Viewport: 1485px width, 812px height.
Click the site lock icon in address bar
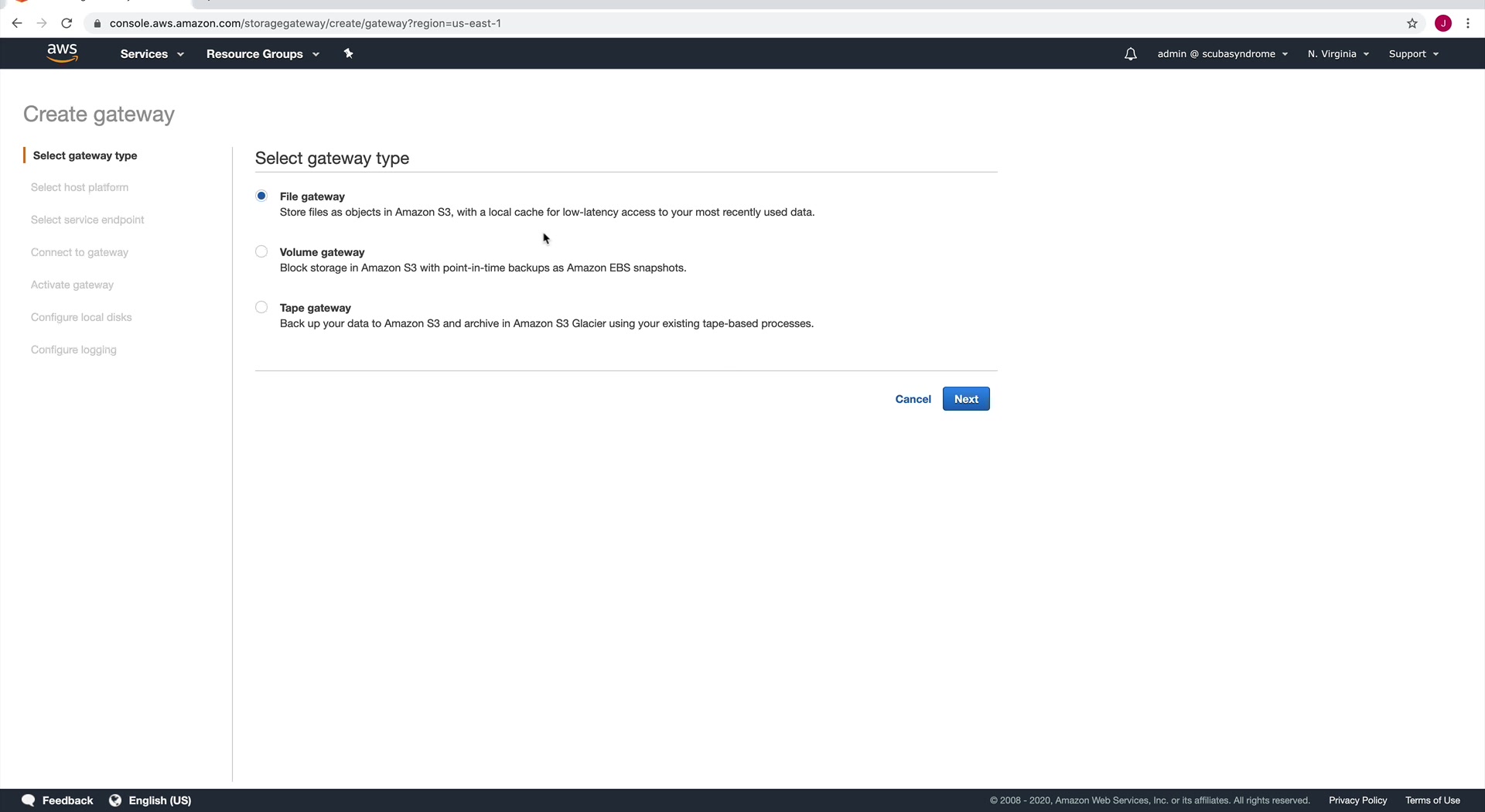pos(97,23)
